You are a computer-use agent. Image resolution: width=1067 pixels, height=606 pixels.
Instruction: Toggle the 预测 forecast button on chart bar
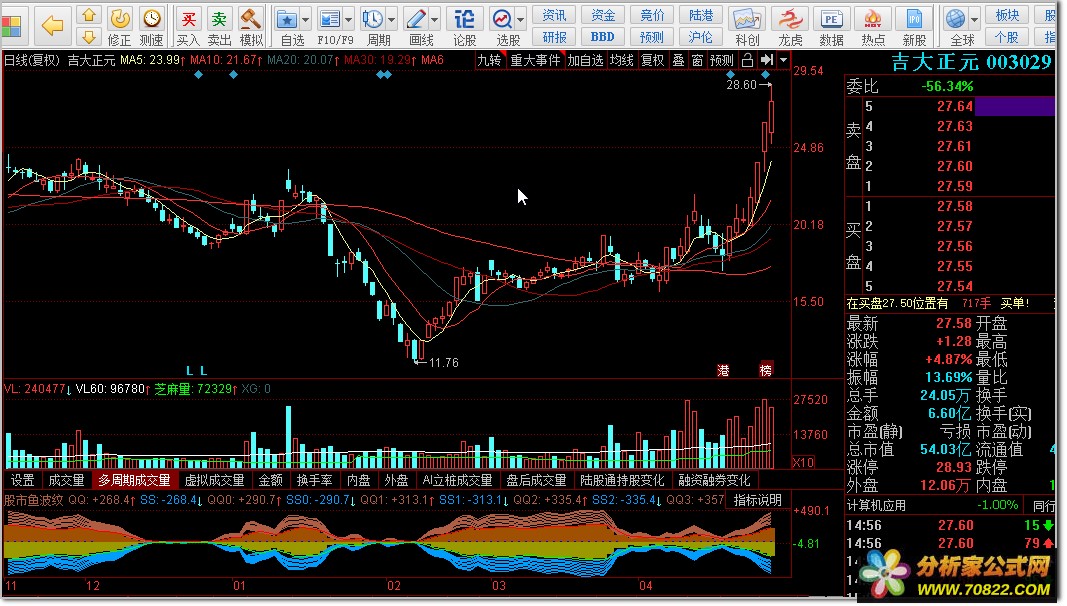point(721,61)
